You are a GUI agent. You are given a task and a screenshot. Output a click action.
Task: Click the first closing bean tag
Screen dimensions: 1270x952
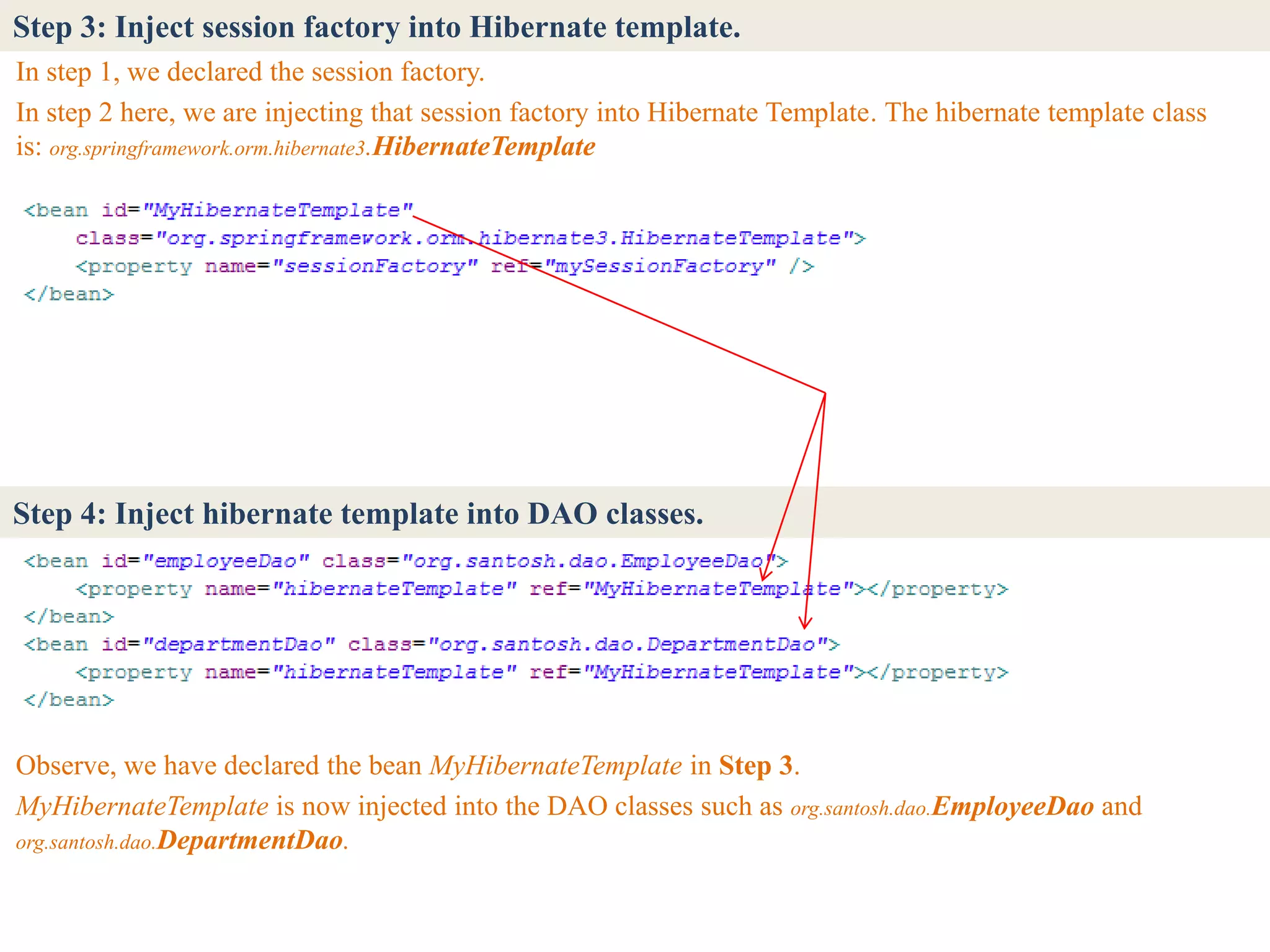[x=69, y=294]
